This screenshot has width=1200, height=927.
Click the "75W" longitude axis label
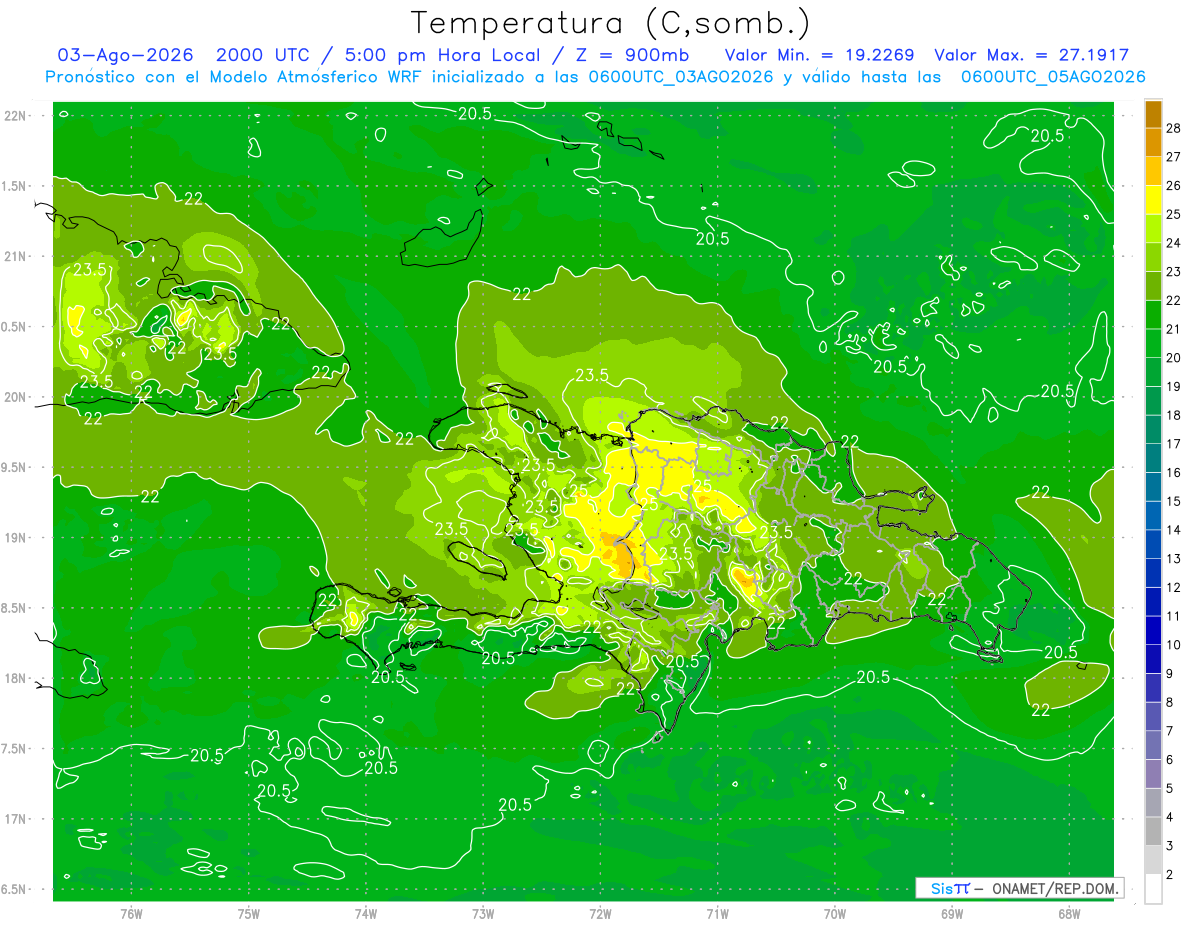pyautogui.click(x=249, y=913)
